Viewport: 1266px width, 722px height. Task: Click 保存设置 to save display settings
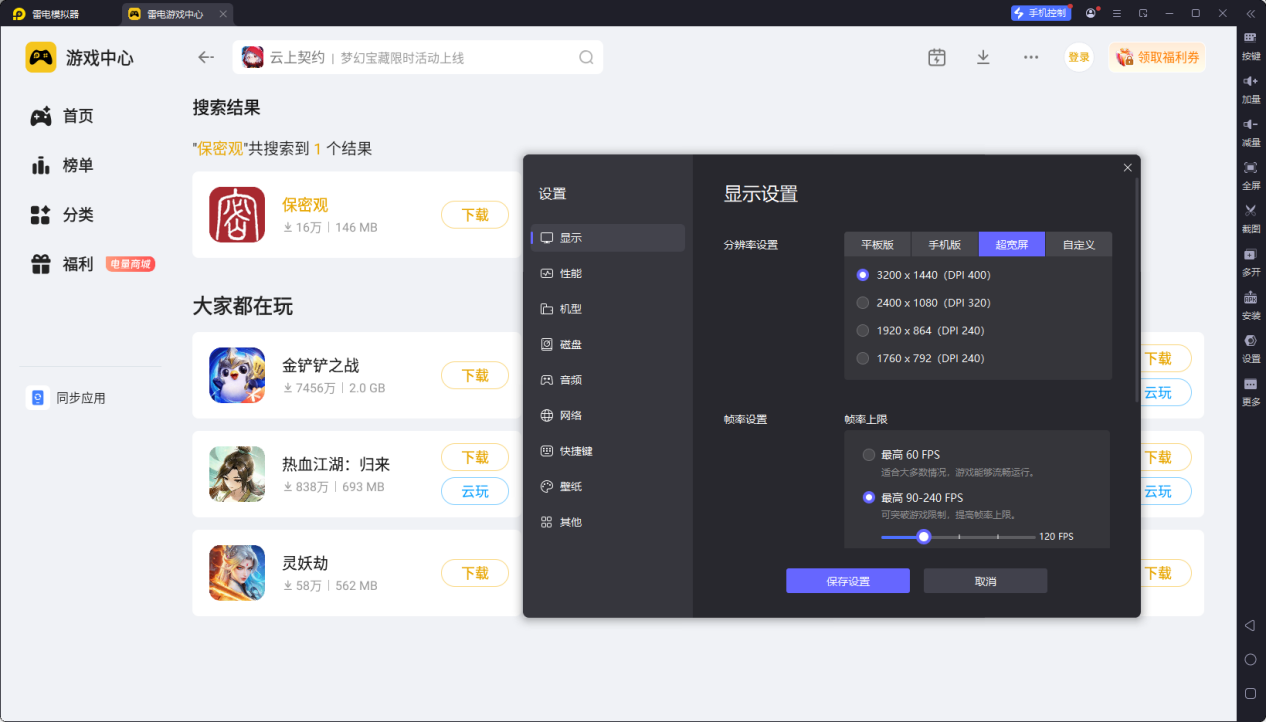click(x=847, y=580)
